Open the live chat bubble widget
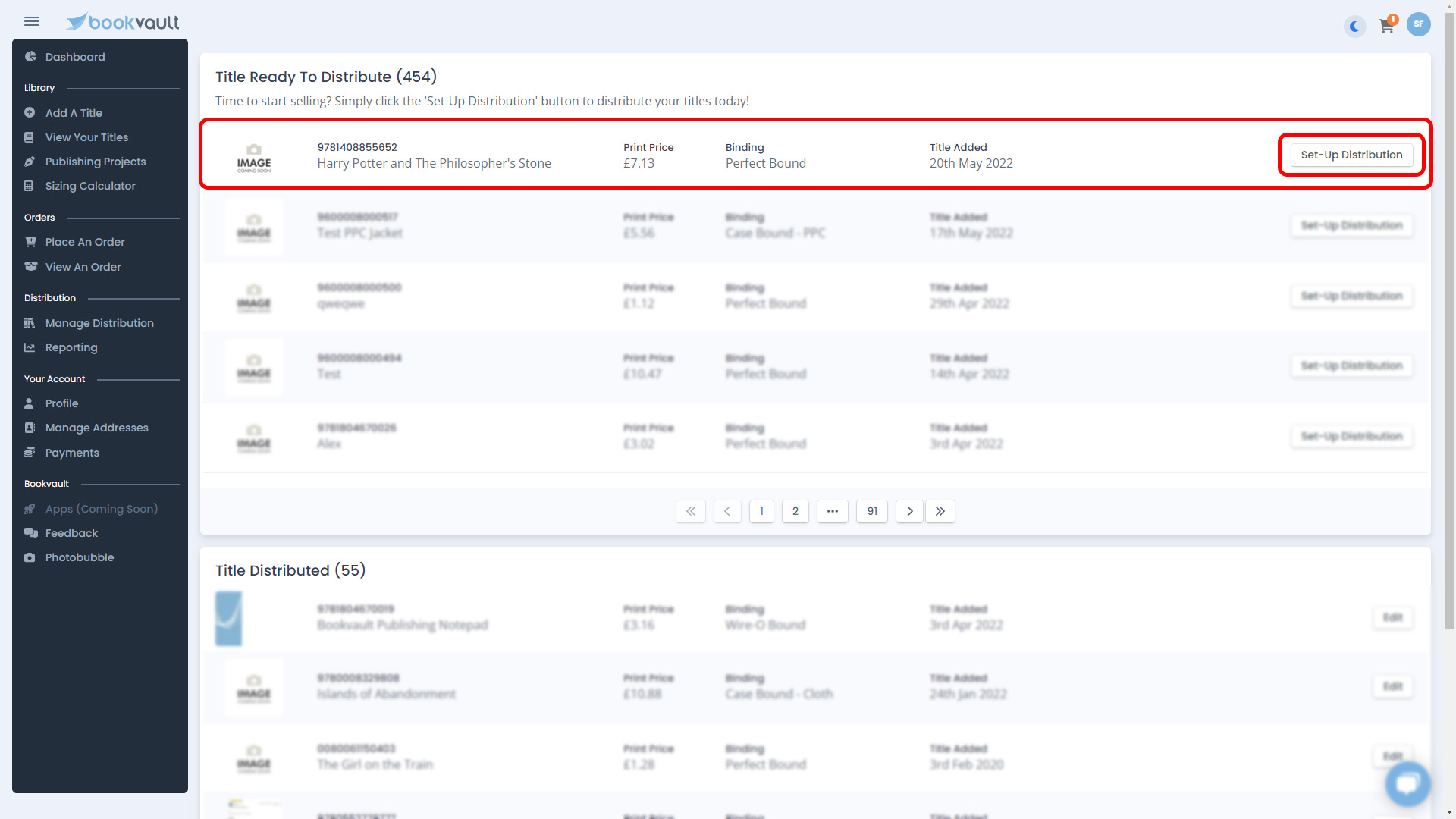The image size is (1456, 819). 1407,783
